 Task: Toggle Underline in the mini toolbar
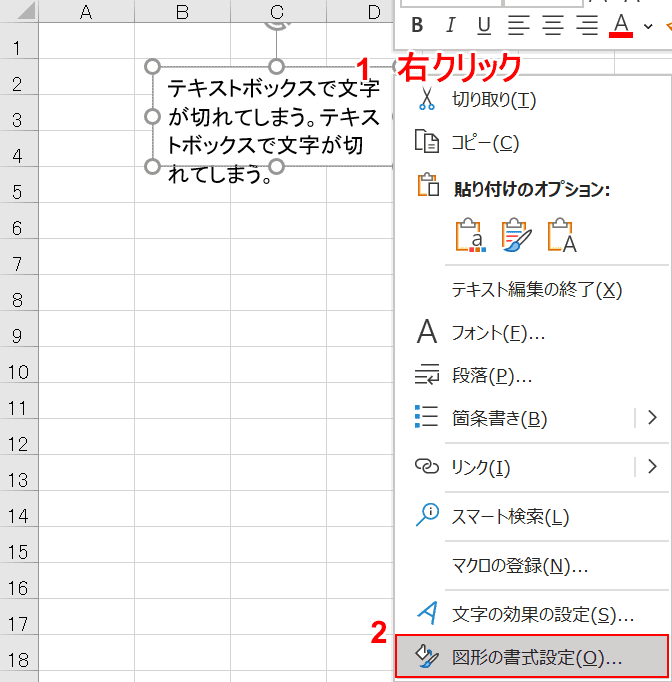(x=484, y=25)
